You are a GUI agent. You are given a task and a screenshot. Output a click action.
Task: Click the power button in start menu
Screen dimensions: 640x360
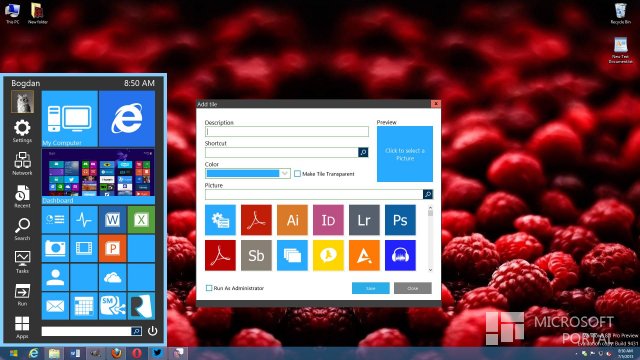click(153, 331)
